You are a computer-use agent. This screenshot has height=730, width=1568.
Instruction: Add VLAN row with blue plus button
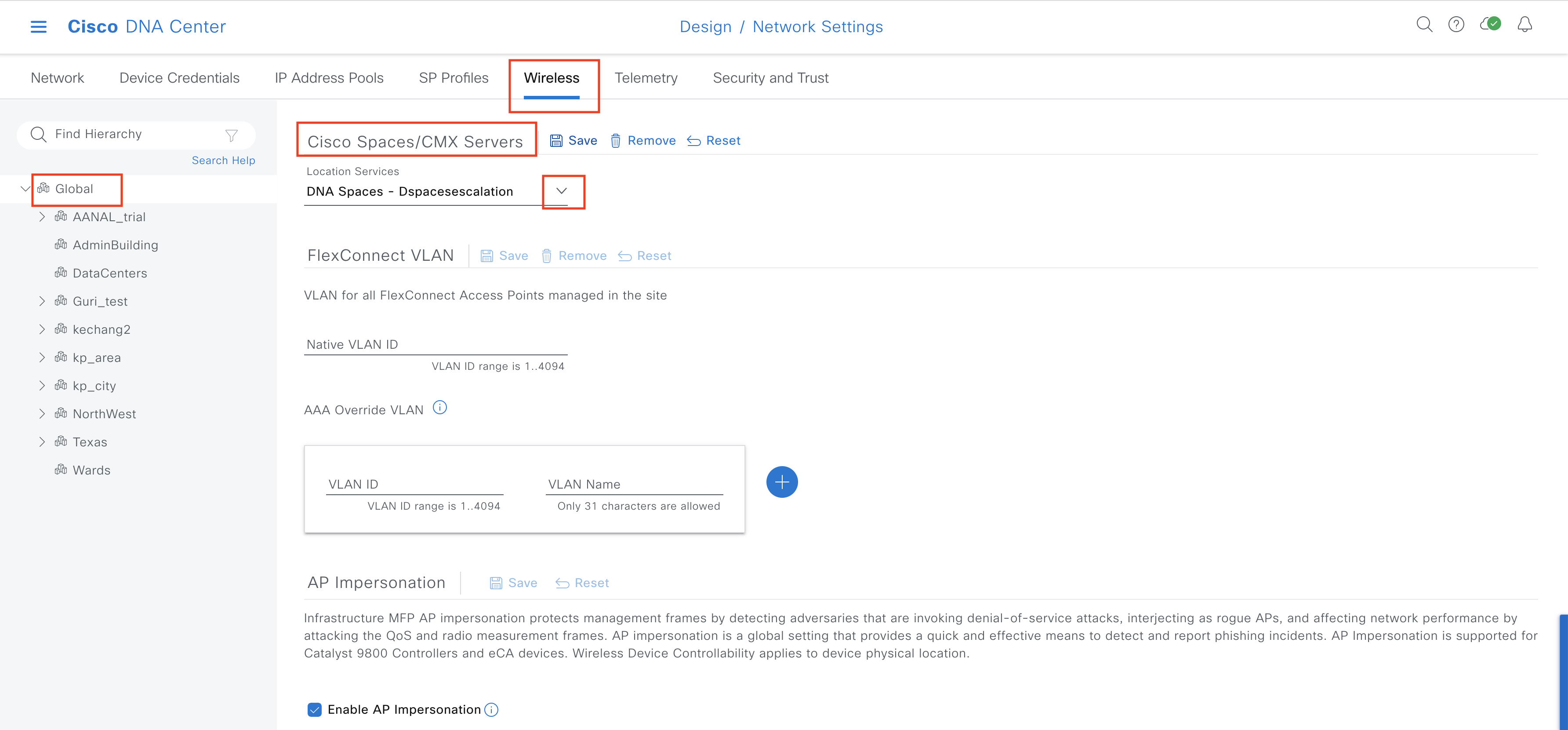[x=781, y=482]
